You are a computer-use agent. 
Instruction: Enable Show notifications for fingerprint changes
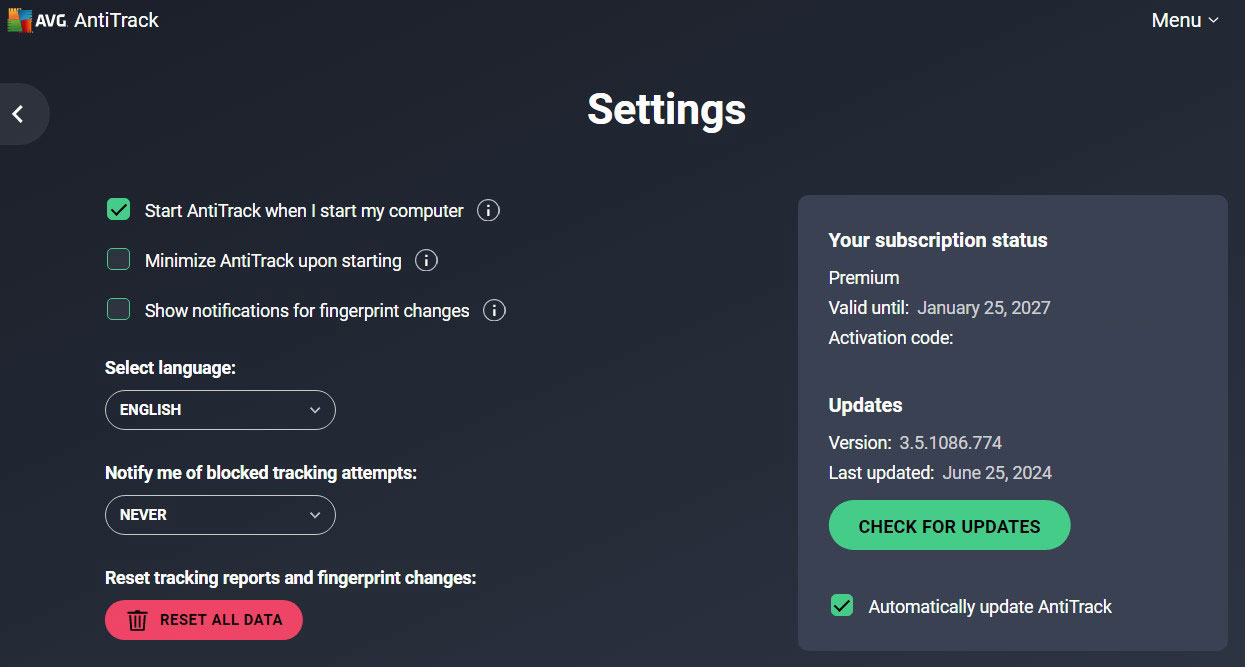click(x=119, y=310)
